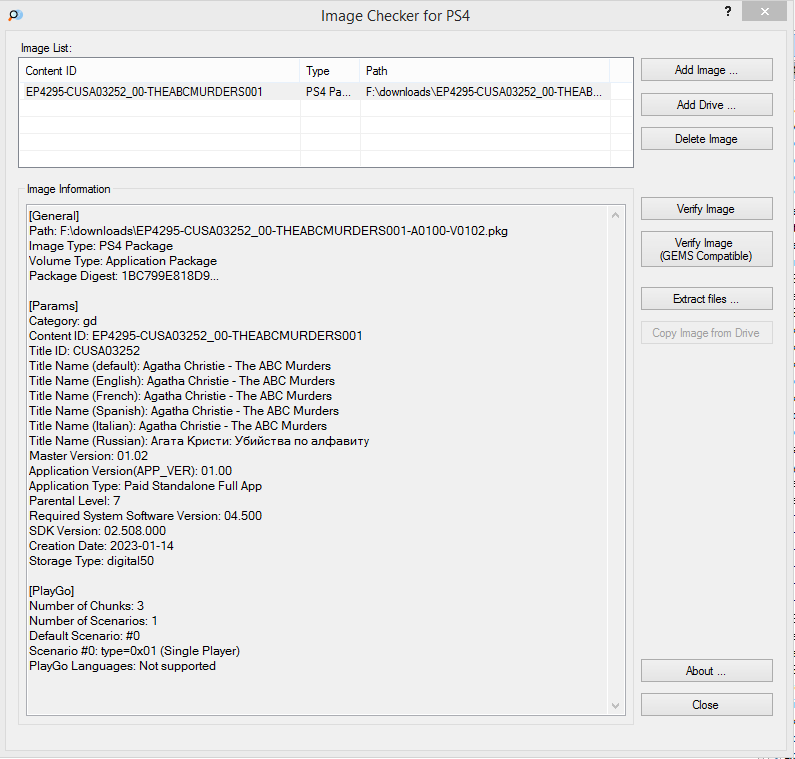Screen dimensions: 795x759
Task: Click scroll down arrow in Image Information
Action: pos(616,706)
